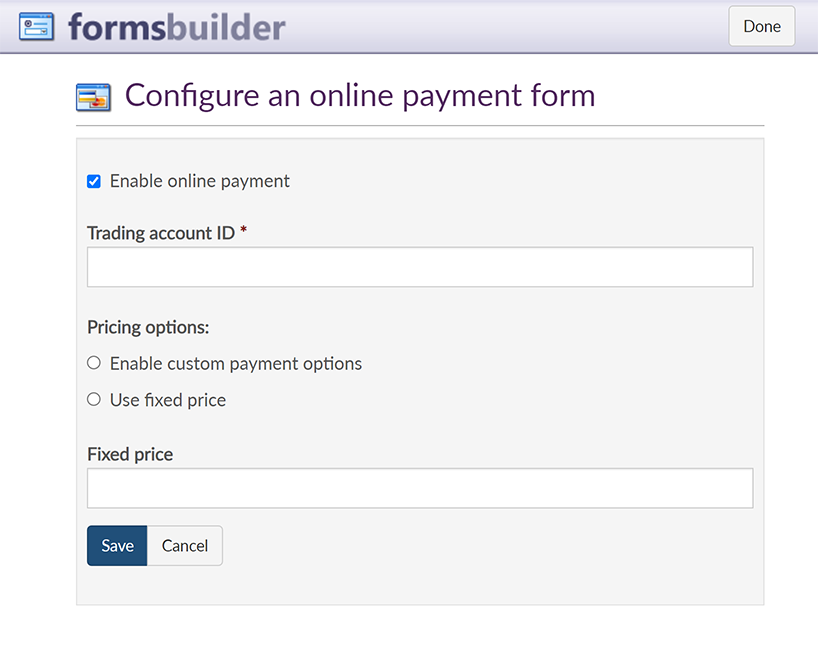Choose the Use fixed price radio button
The height and width of the screenshot is (649, 818).
click(94, 400)
